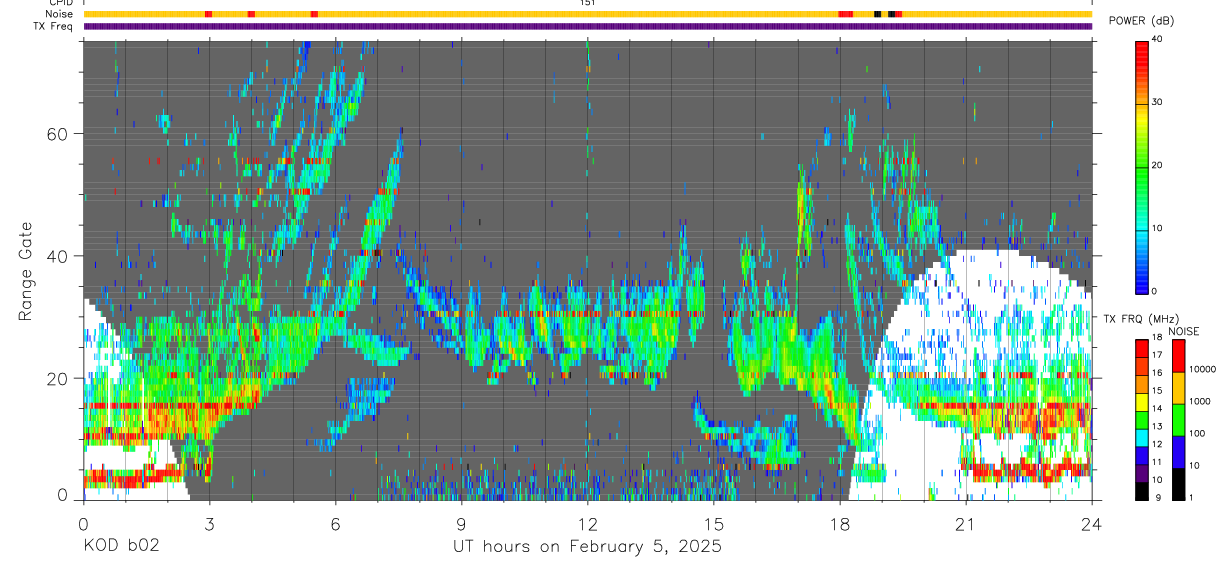Click the 20 tick on Range Gate axis
Image resolution: width=1228 pixels, height=567 pixels.
tap(60, 379)
